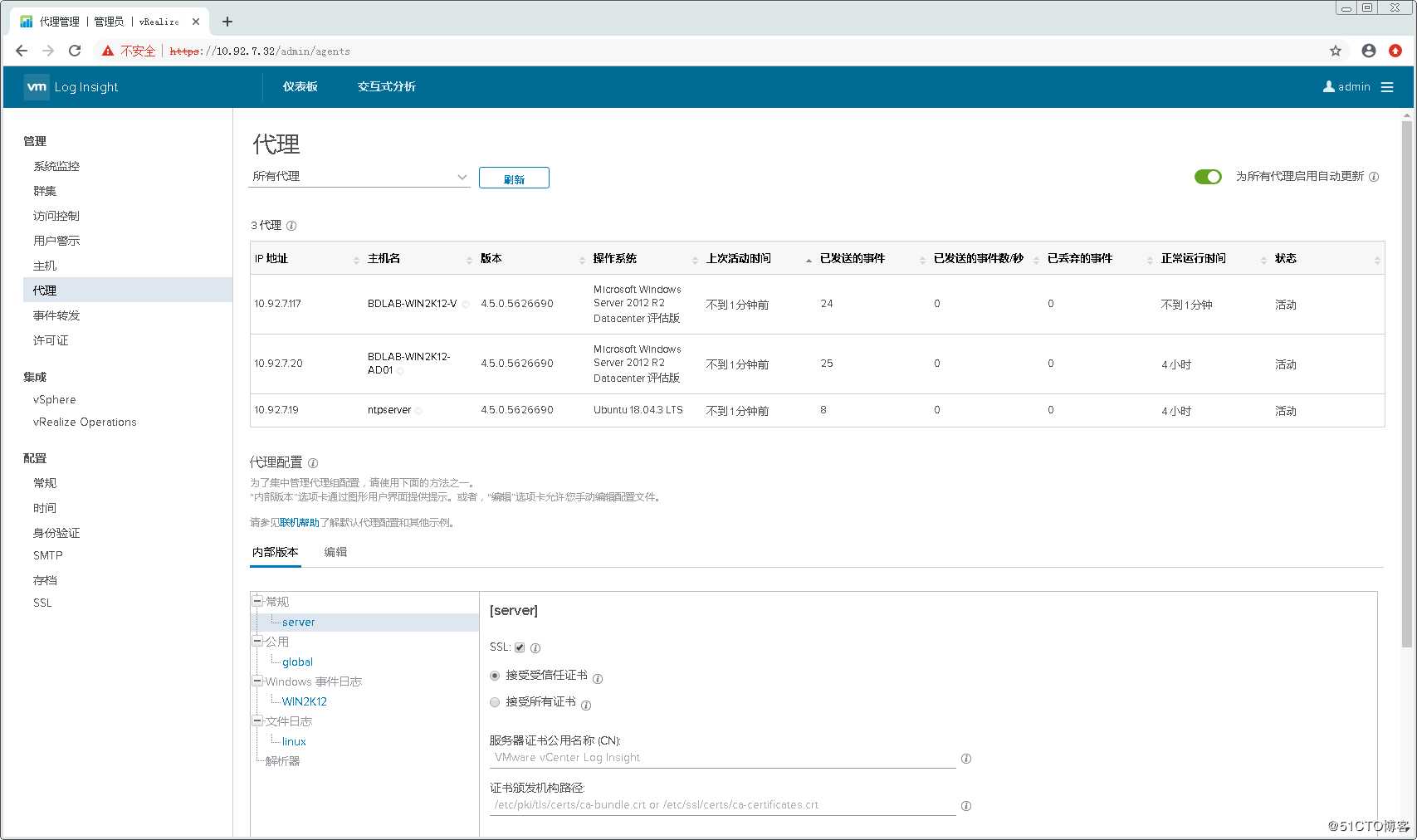Go to 许可证 page in sidebar

(x=51, y=340)
